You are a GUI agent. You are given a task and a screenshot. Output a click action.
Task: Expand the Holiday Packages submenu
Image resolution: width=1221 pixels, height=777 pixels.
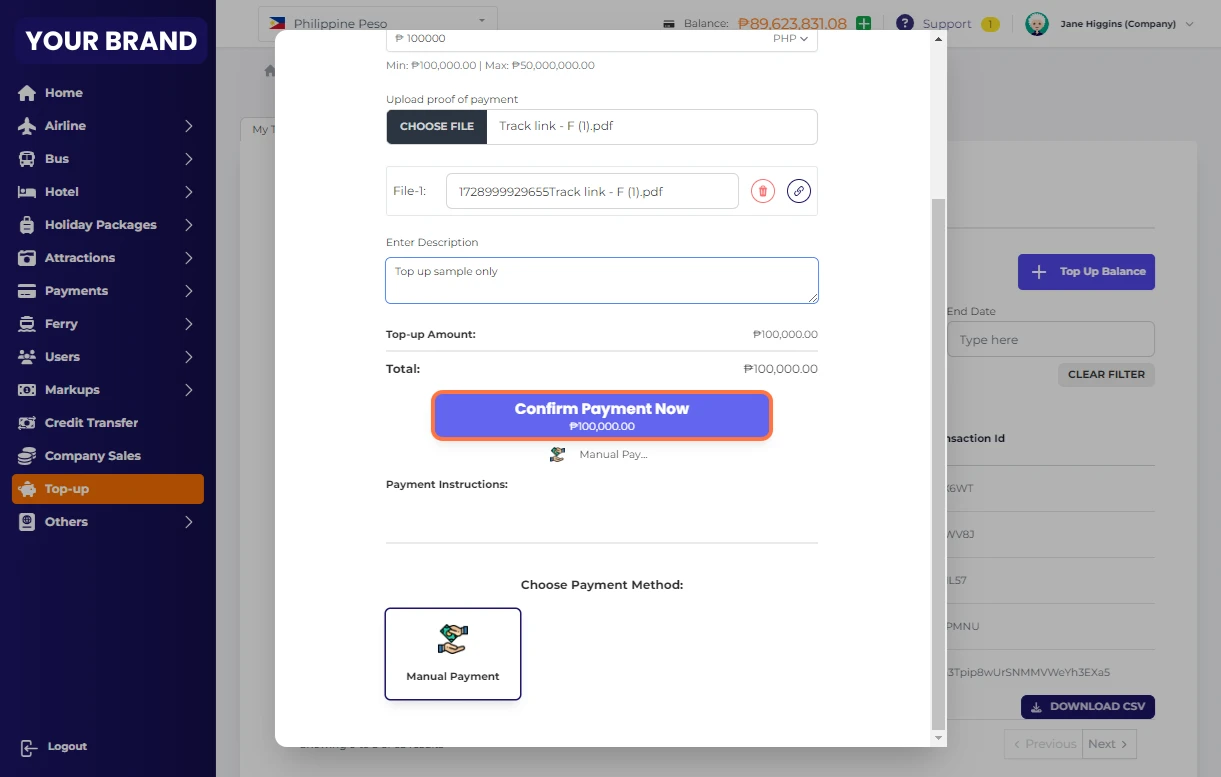188,225
